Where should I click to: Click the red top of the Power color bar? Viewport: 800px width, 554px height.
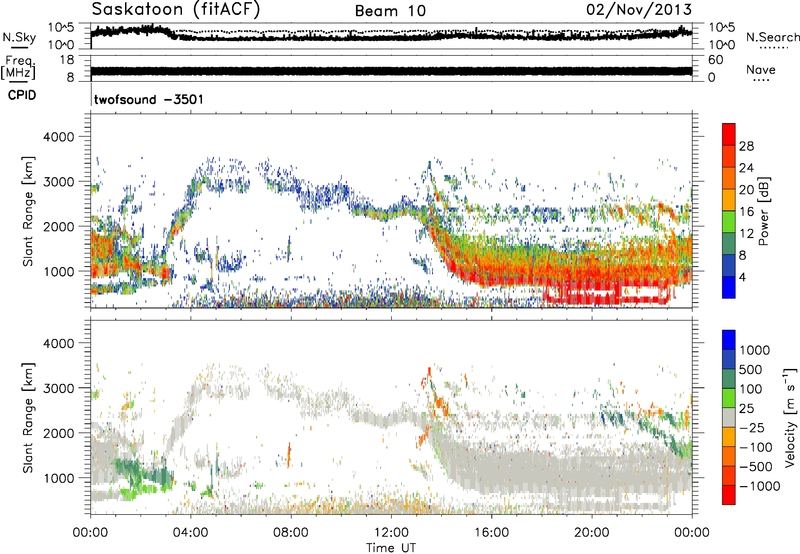coord(729,134)
